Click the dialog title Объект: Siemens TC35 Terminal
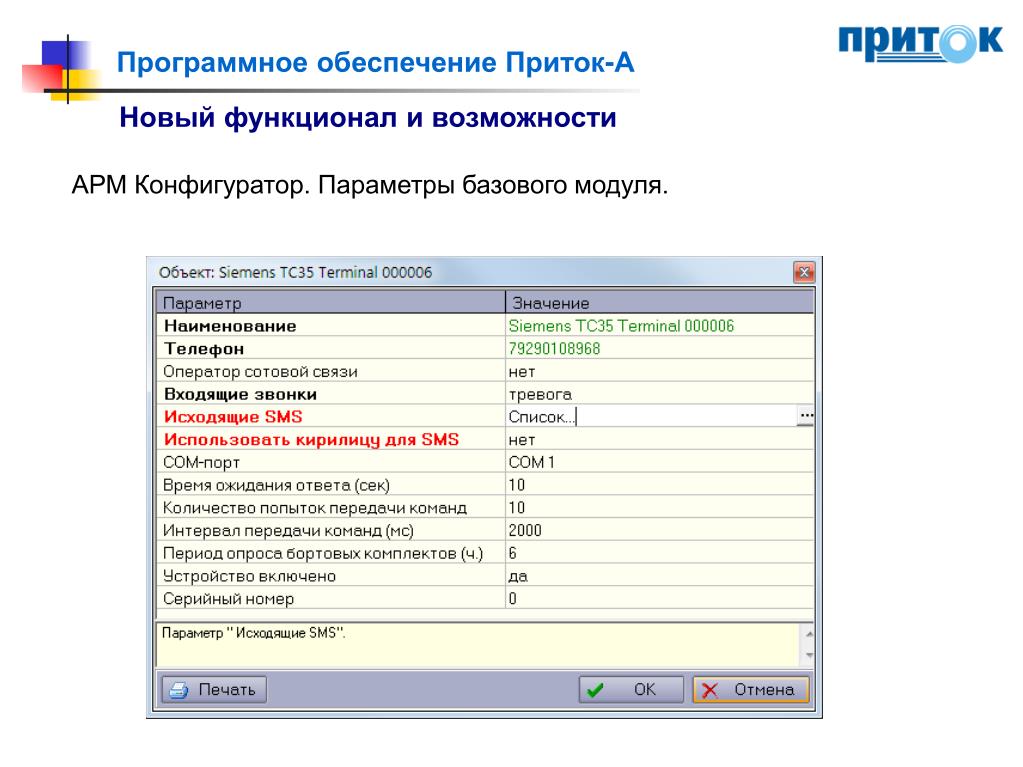This screenshot has height=767, width=1023. point(295,273)
